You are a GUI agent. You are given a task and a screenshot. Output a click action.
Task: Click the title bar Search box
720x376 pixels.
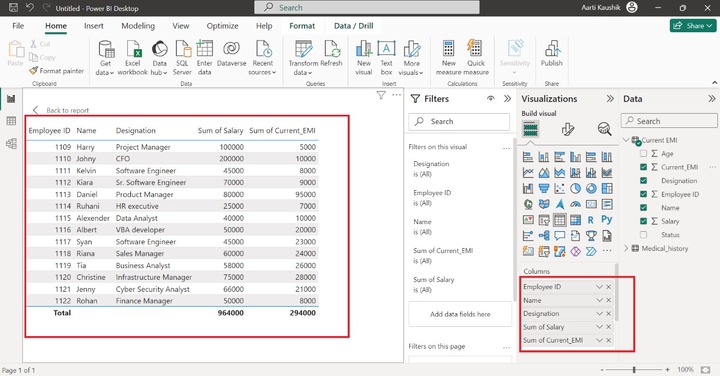point(367,7)
